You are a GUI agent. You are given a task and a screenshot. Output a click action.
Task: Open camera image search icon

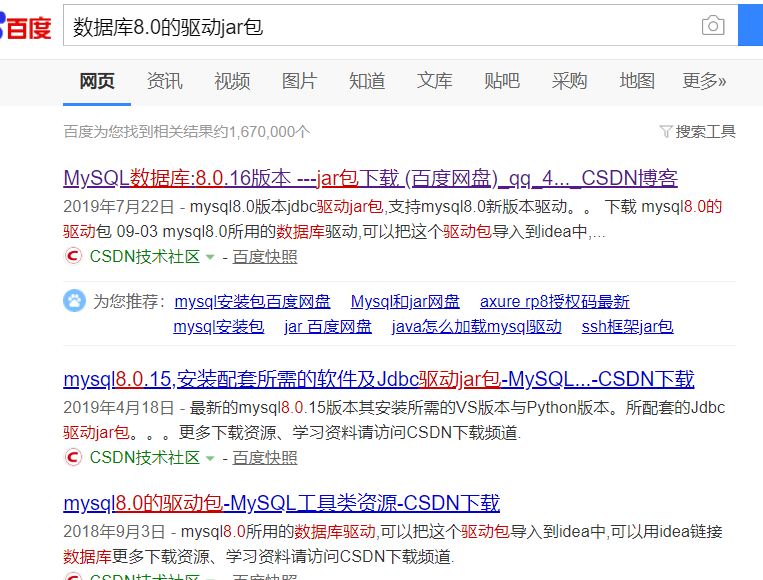point(713,25)
